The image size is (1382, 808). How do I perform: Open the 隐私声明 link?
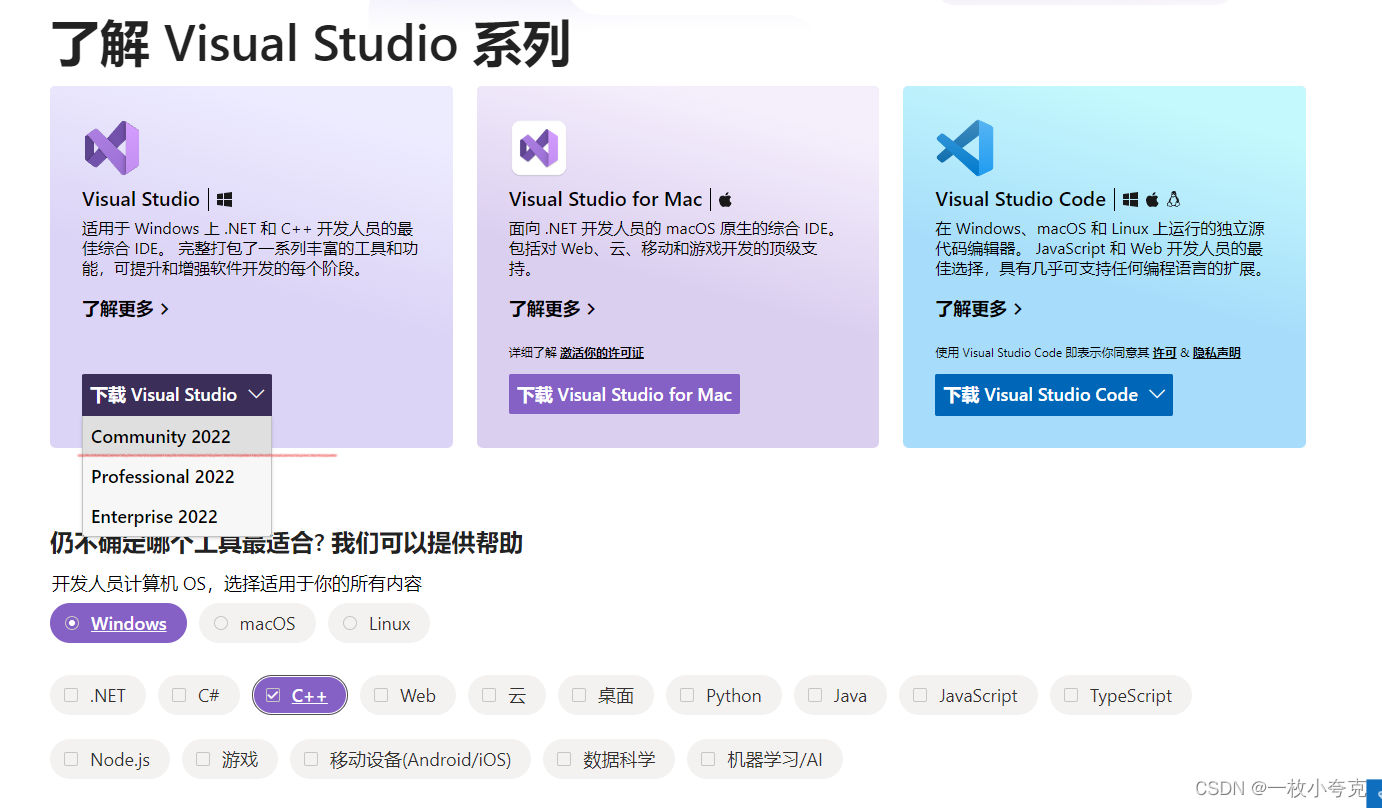pos(1216,352)
